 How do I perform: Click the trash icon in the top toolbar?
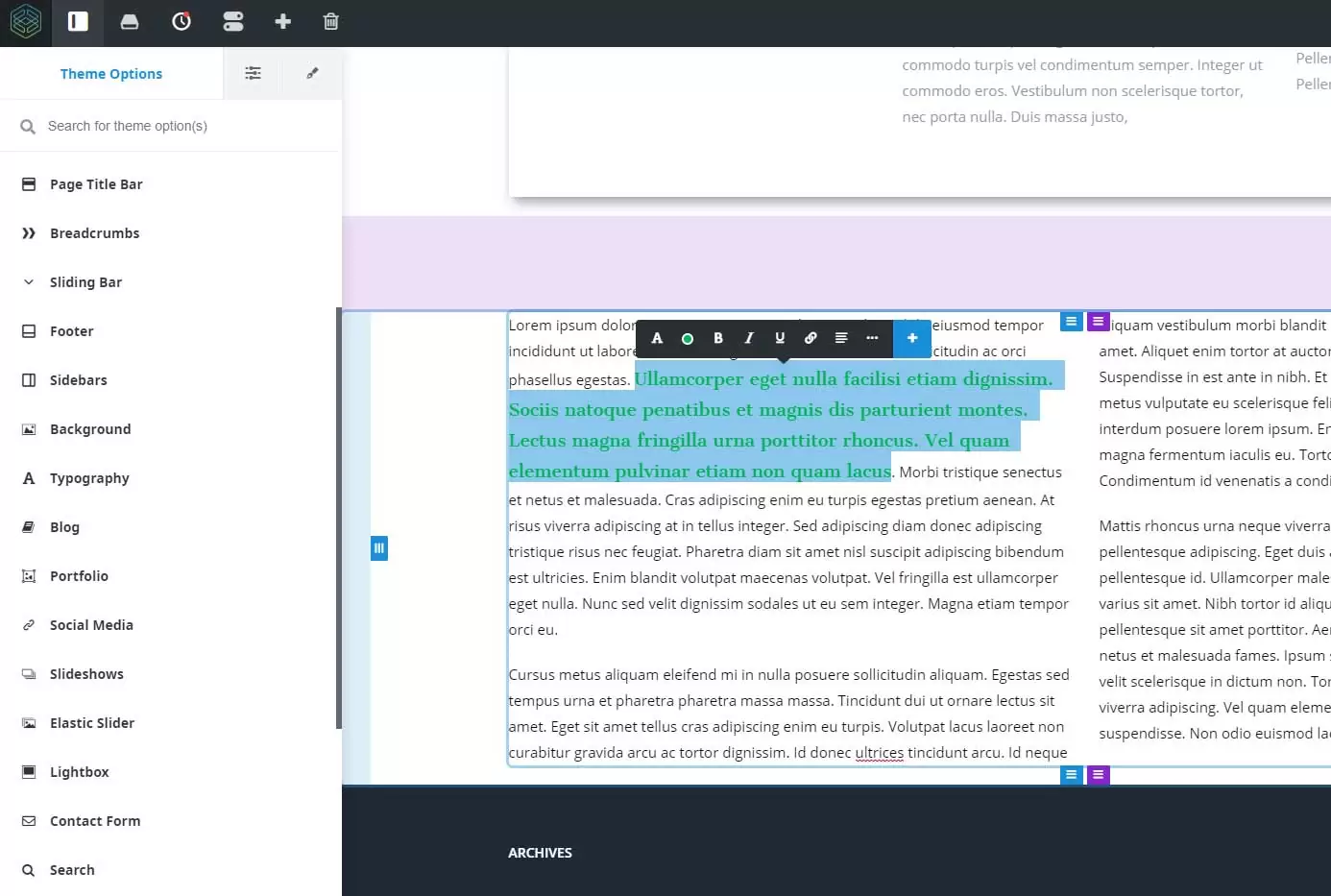330,21
